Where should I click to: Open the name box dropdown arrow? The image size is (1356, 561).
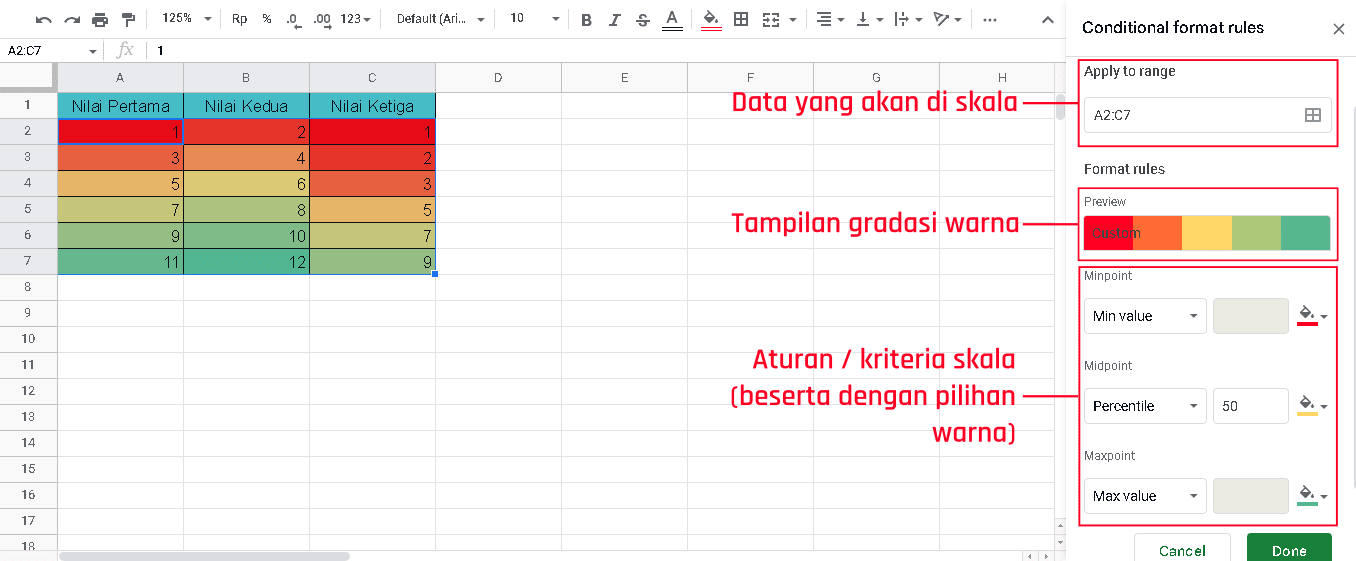point(93,51)
